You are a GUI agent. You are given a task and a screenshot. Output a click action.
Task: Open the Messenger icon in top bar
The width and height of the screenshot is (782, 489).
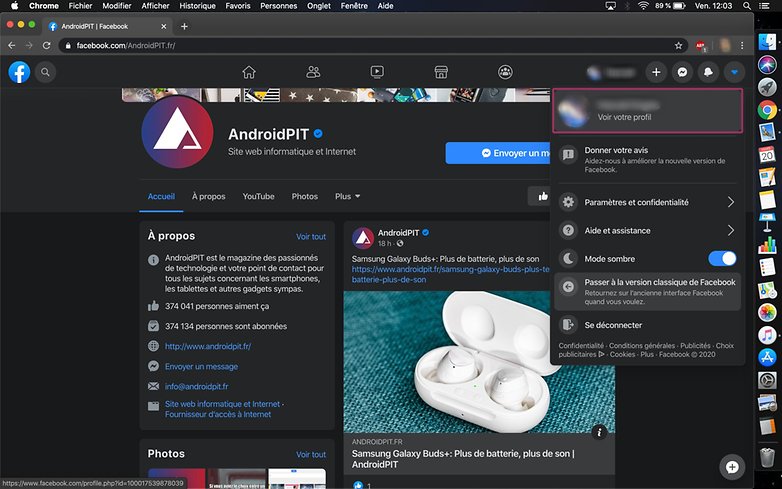pos(682,72)
